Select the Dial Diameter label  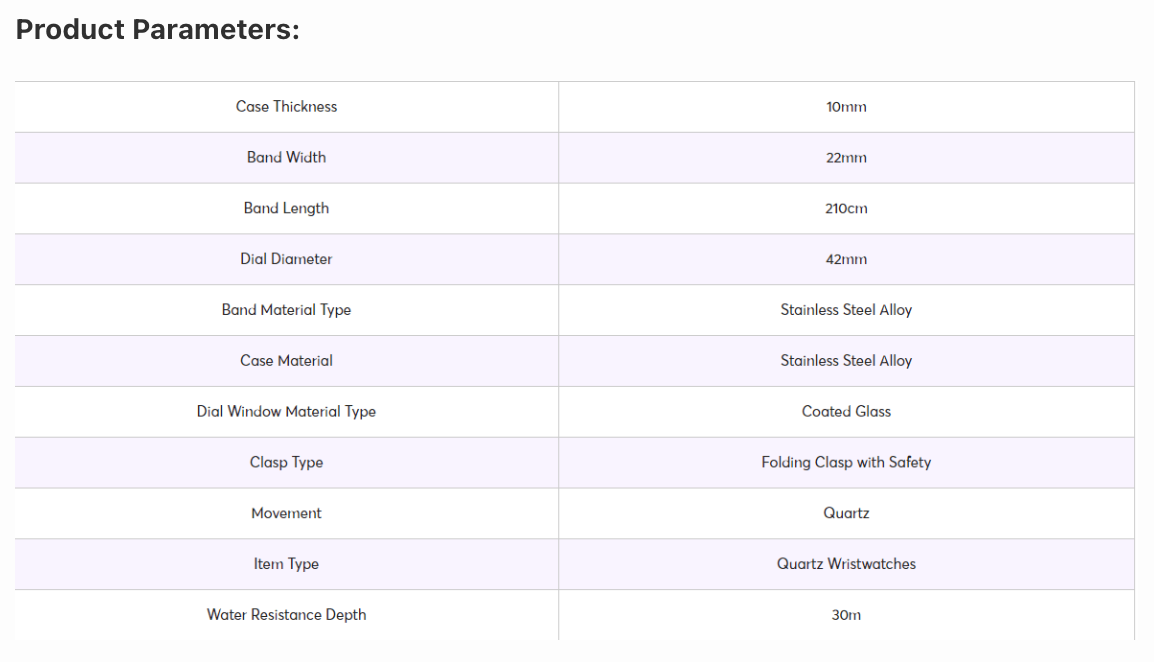(286, 259)
